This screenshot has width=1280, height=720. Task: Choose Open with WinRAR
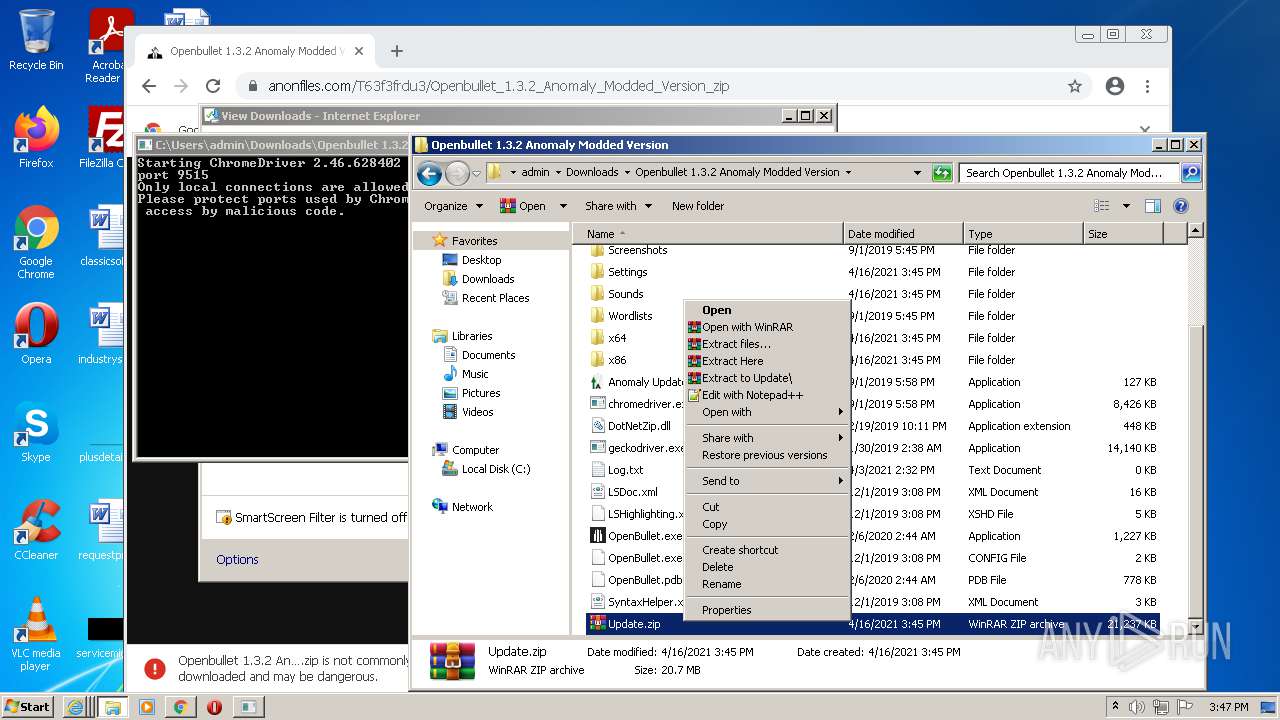747,327
